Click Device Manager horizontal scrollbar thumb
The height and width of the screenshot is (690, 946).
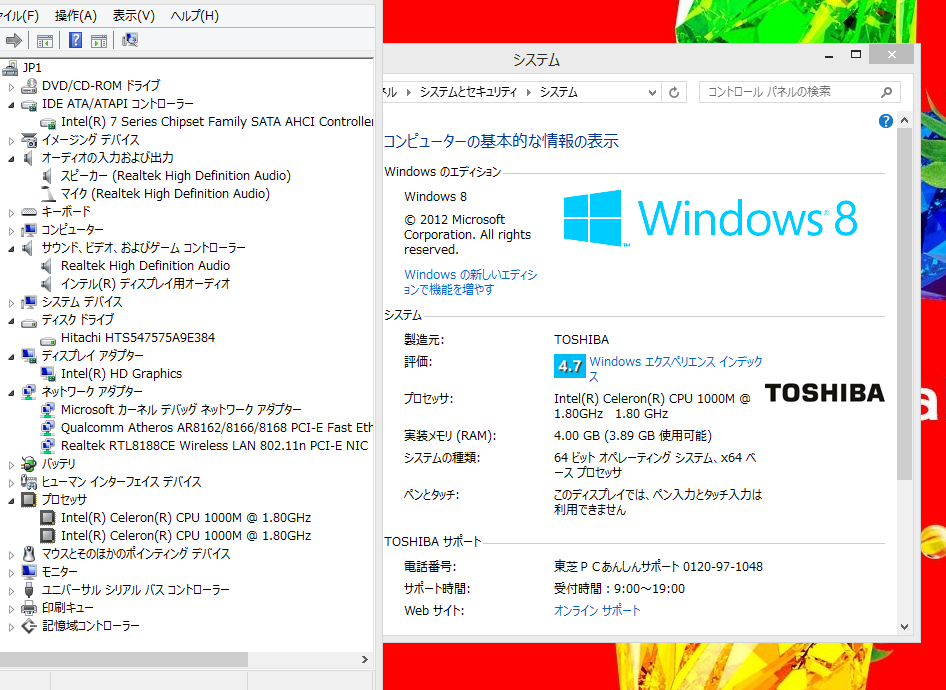[124, 659]
